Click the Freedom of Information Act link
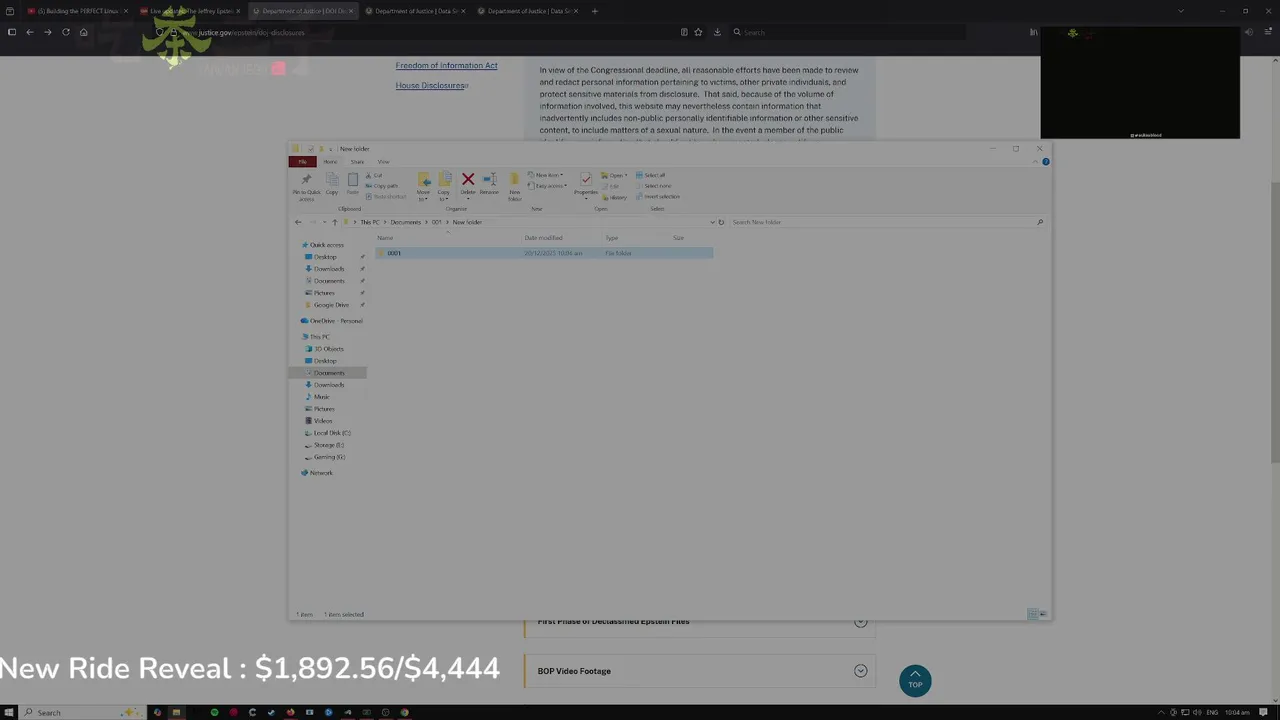1280x720 pixels. [446, 66]
